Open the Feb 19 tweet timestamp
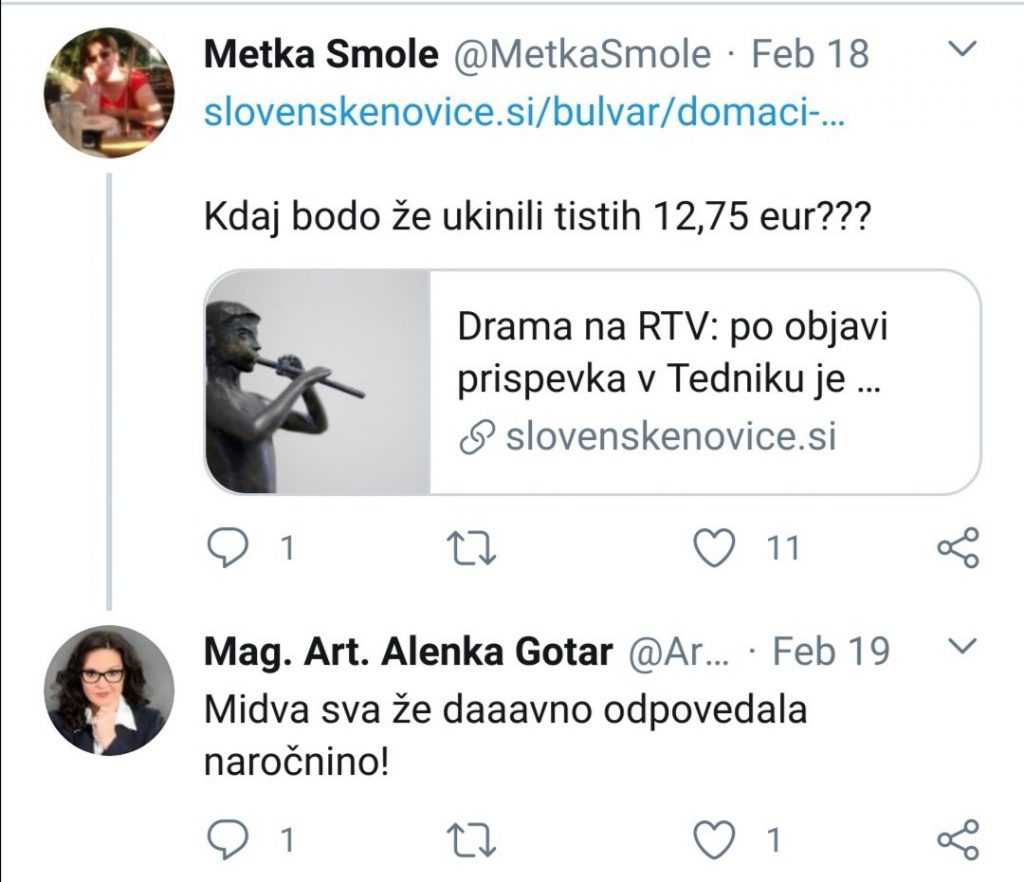The height and width of the screenshot is (882, 1024). [x=831, y=652]
